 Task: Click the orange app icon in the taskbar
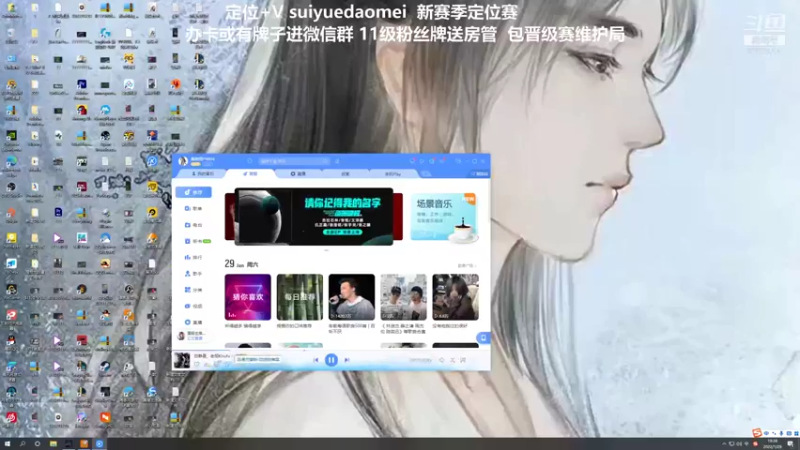coord(84,444)
